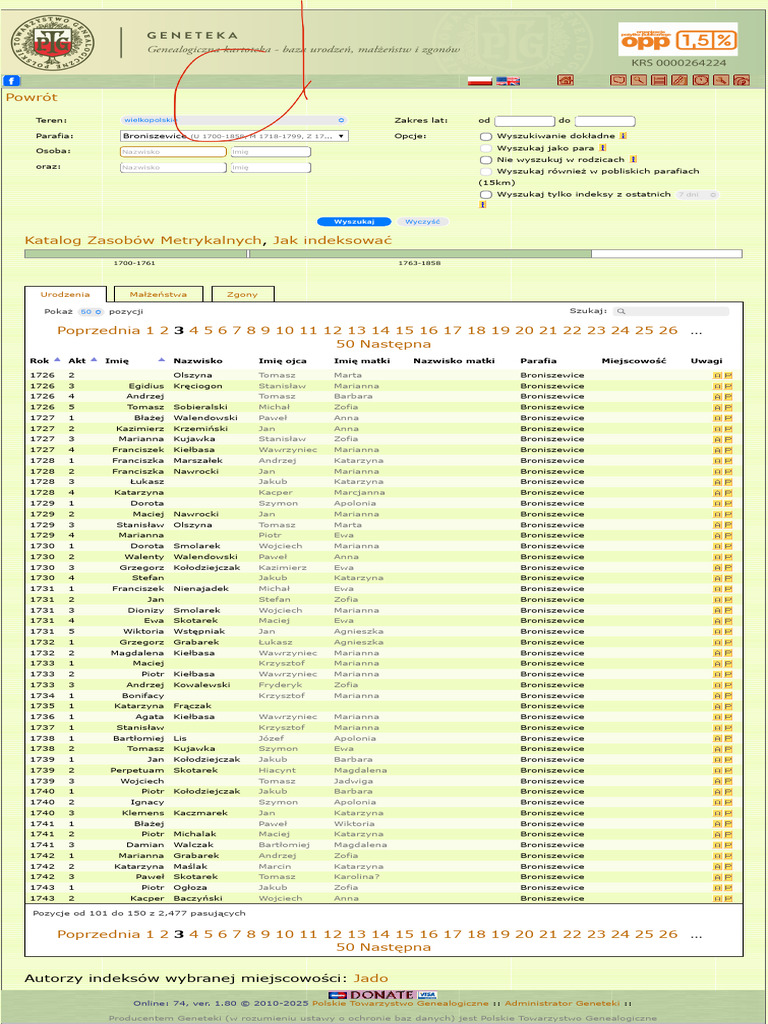Image resolution: width=768 pixels, height=1024 pixels.
Task: Open the Pokaż 50 pozycji dropdown
Action: click(91, 312)
